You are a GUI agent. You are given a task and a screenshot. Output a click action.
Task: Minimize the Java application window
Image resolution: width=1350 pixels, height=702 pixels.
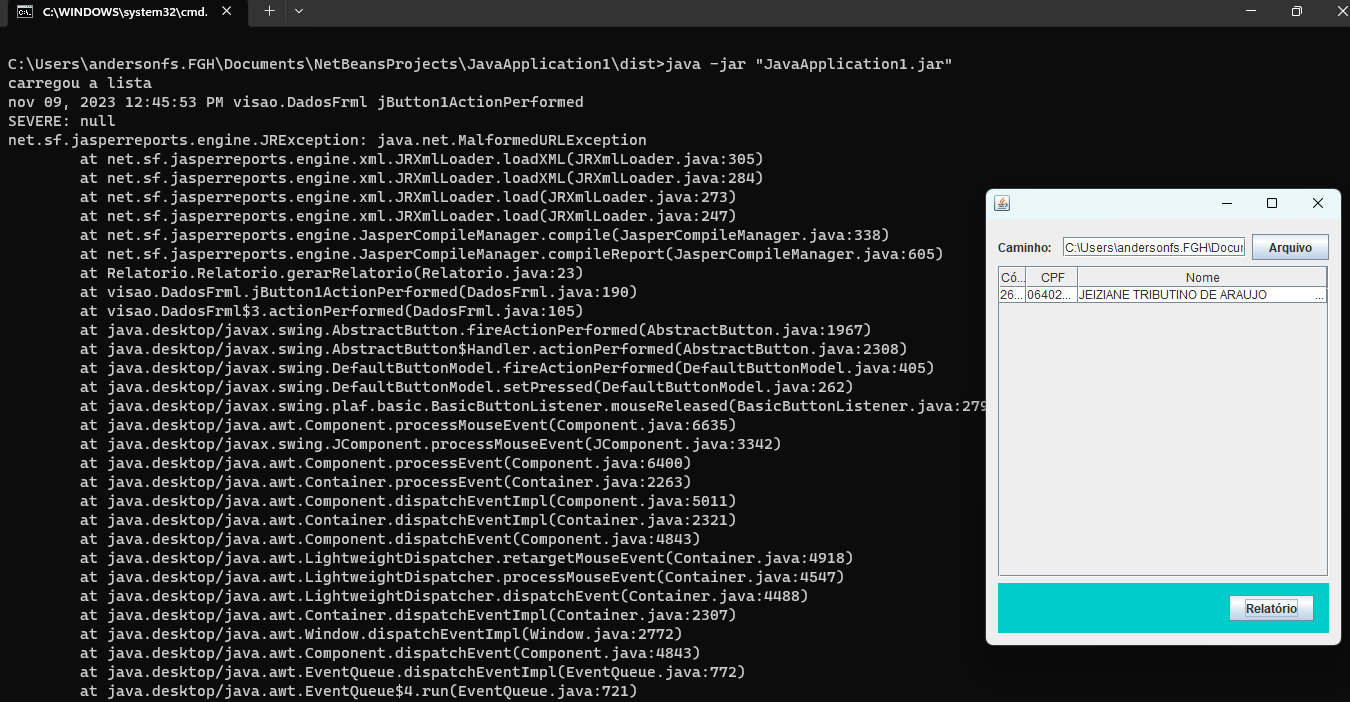tap(1227, 203)
